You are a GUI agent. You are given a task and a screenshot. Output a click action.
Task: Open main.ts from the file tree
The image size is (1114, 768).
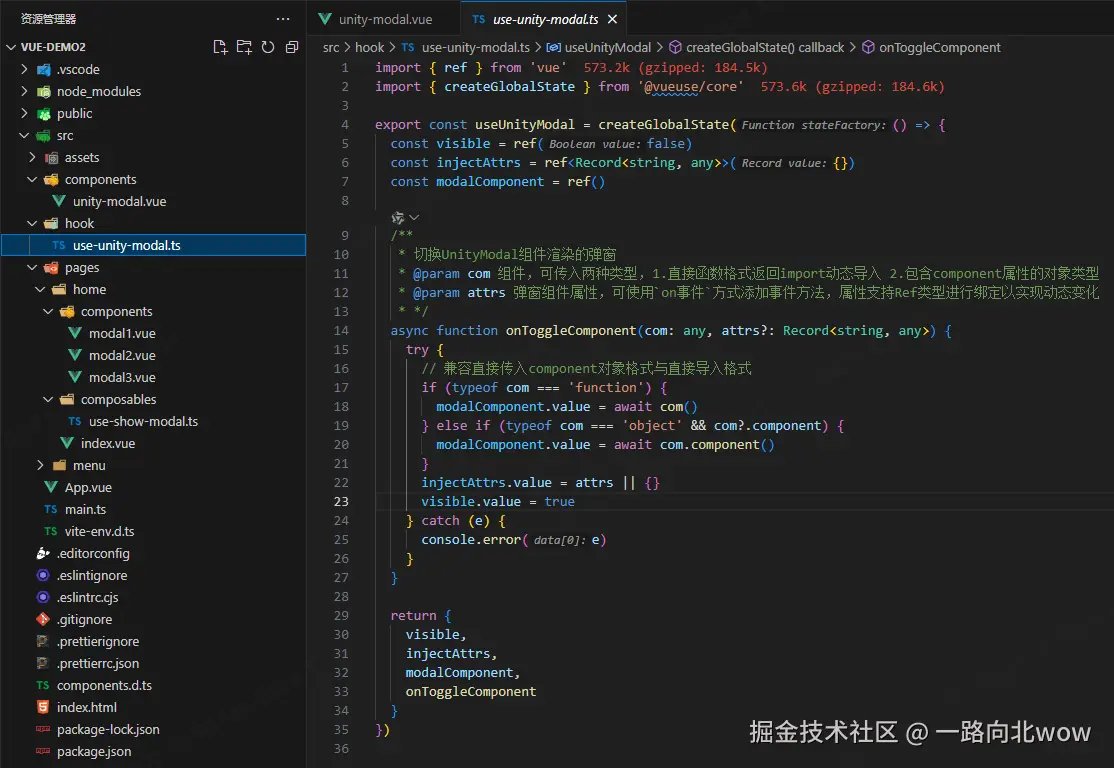(85, 509)
